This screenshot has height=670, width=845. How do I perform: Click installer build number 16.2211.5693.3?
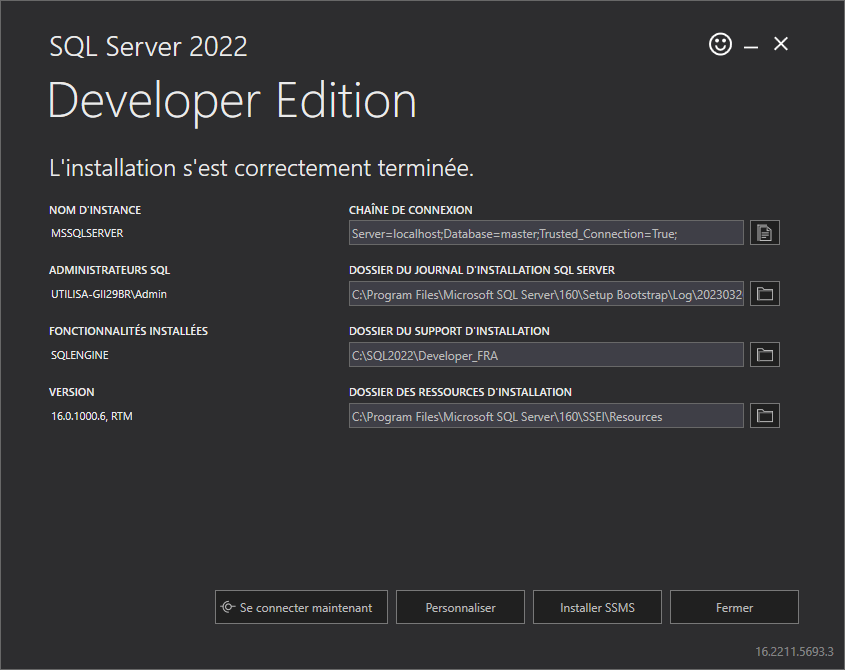794,652
